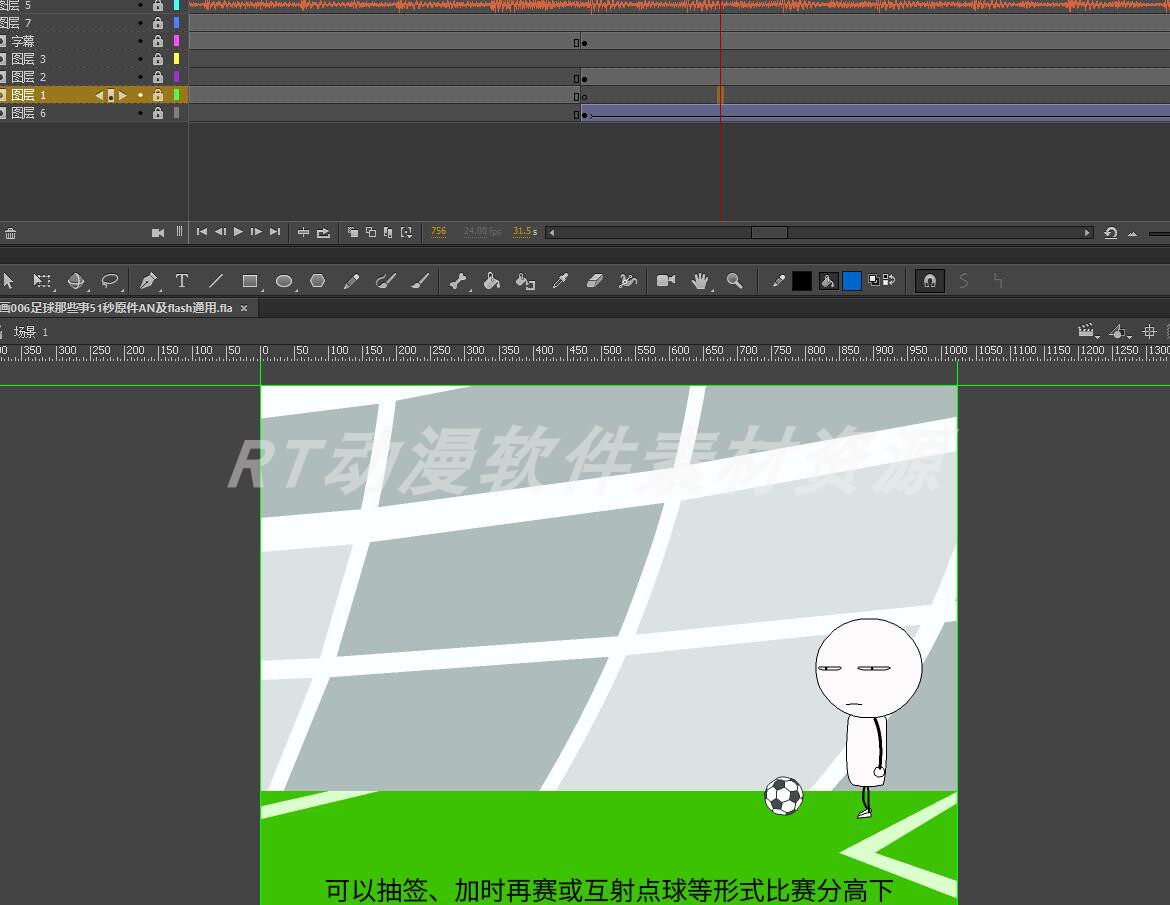Image resolution: width=1170 pixels, height=905 pixels.
Task: Toggle lock on 图层 2
Action: [x=157, y=77]
